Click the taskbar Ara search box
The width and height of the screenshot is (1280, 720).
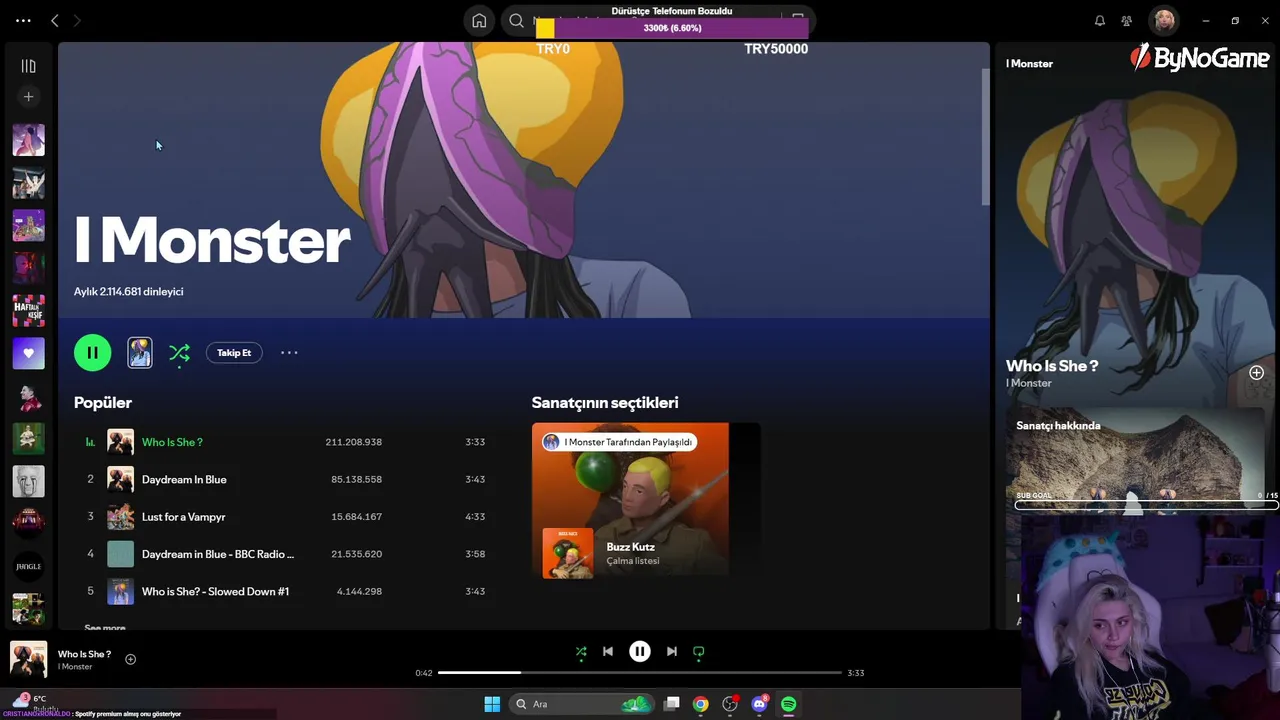pos(582,704)
